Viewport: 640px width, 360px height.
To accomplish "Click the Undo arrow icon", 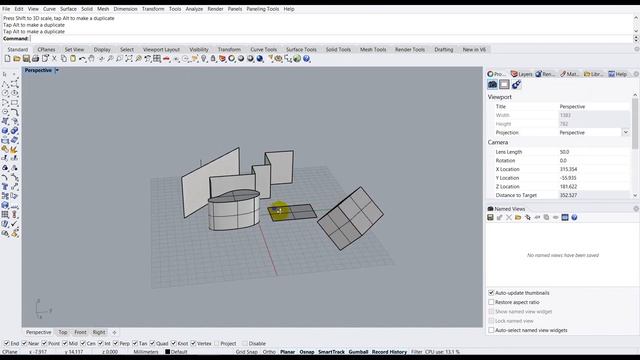I will (82, 59).
